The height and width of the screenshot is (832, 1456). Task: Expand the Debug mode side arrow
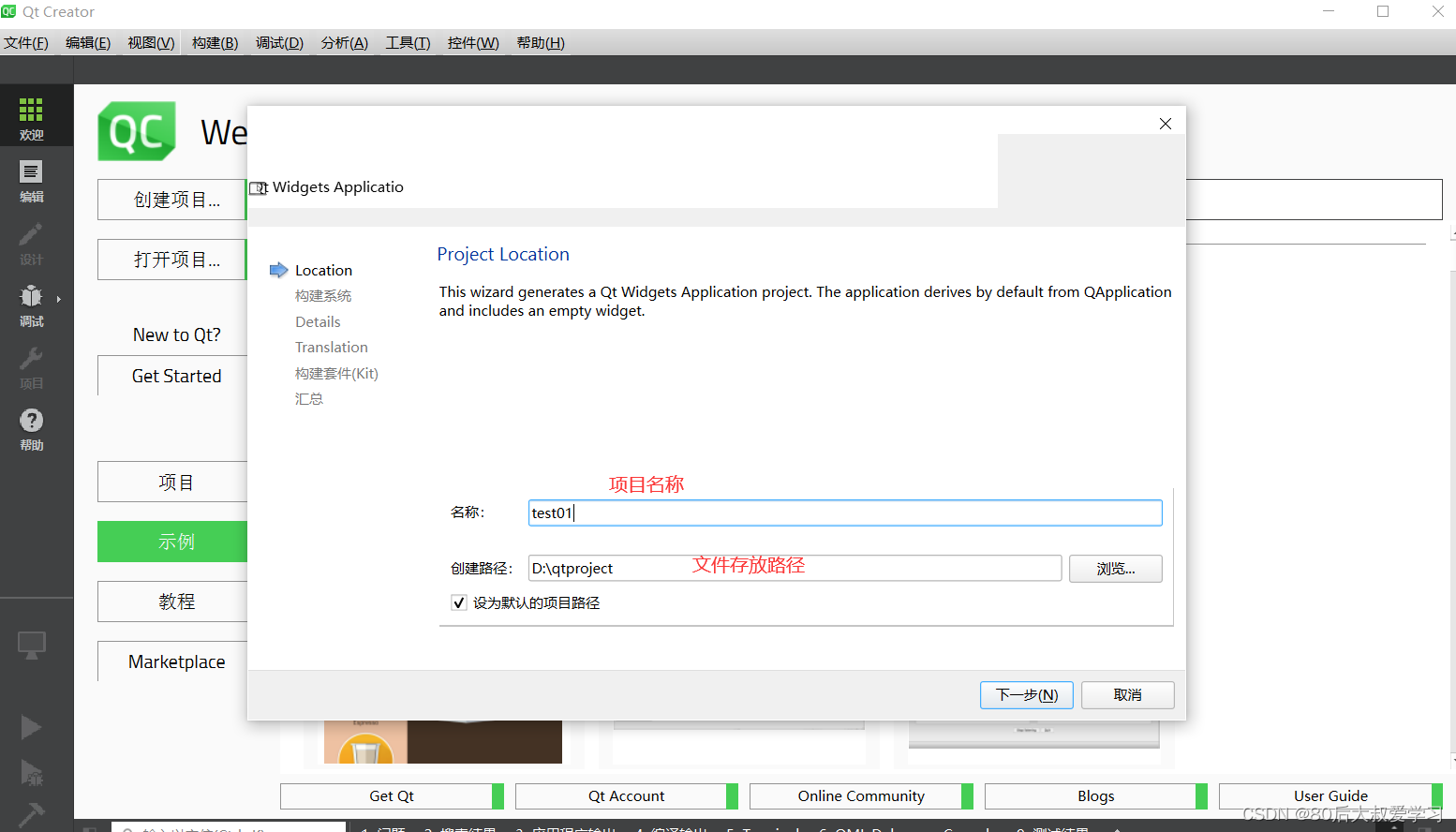point(59,300)
